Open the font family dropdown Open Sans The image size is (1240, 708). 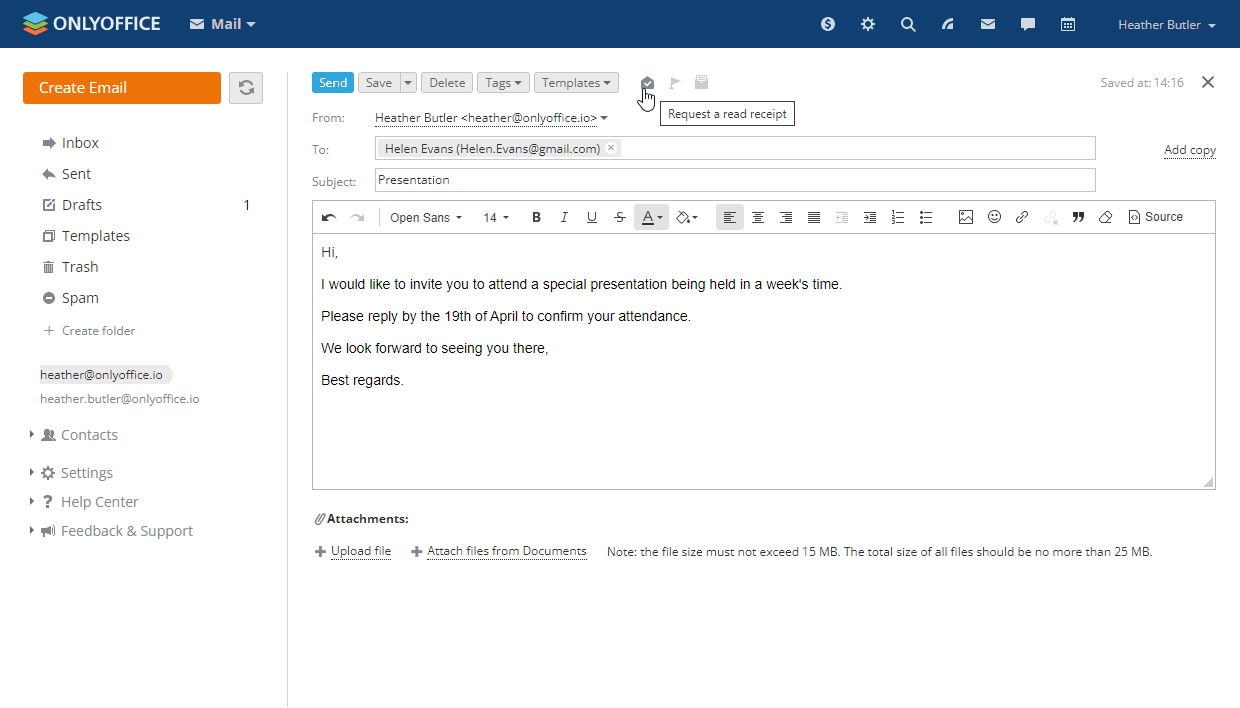pyautogui.click(x=426, y=217)
